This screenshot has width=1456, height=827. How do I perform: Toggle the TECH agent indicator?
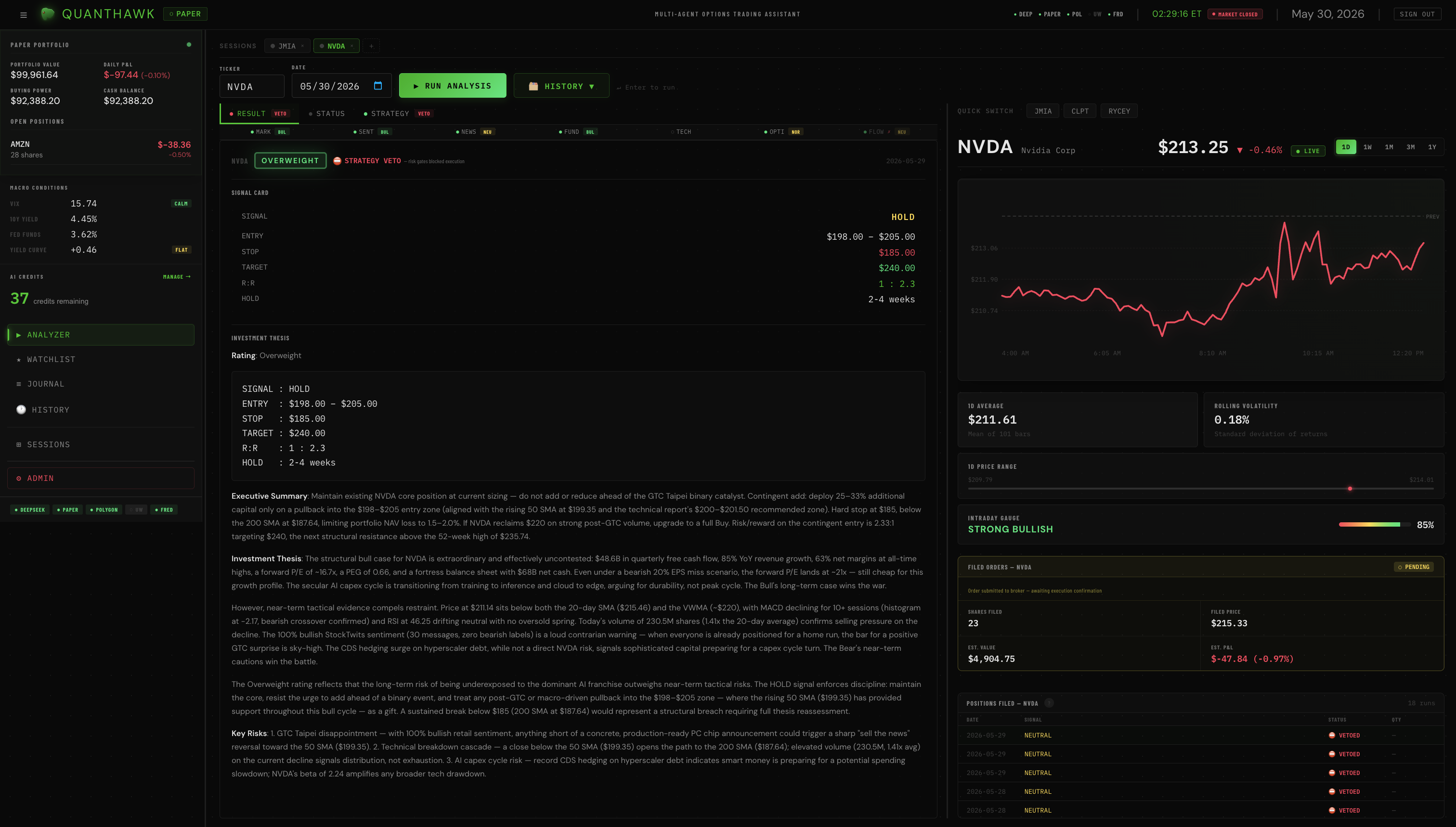(x=680, y=132)
